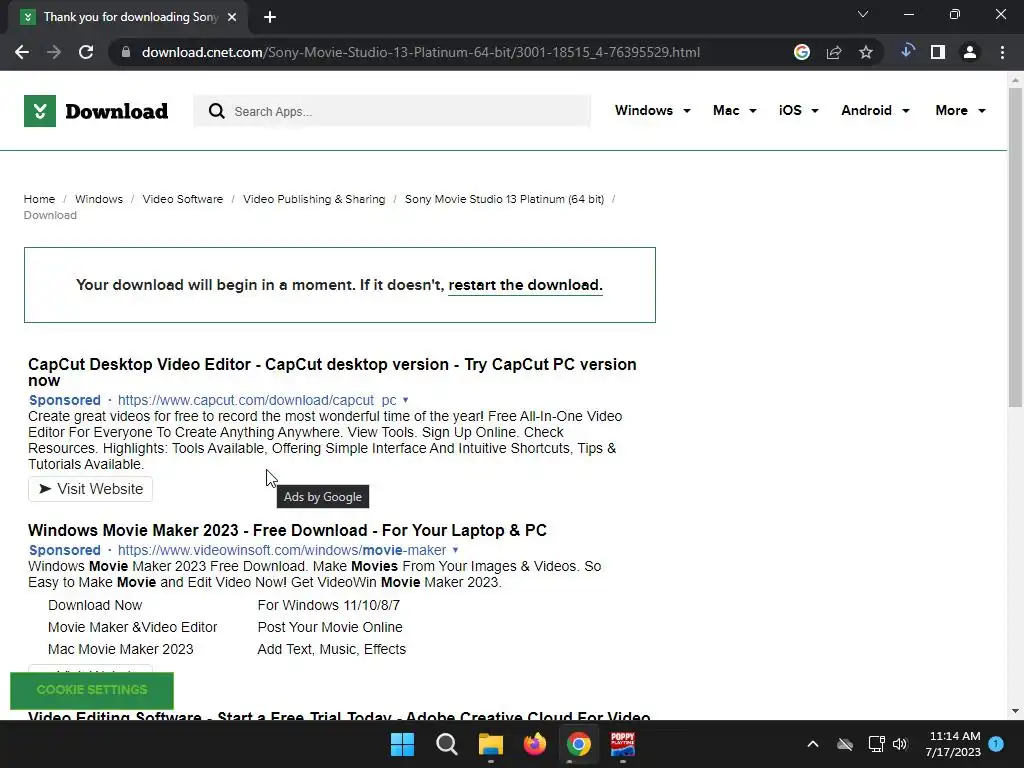Open Chrome profile icon
Screen dimensions: 1024x768
[x=970, y=52]
